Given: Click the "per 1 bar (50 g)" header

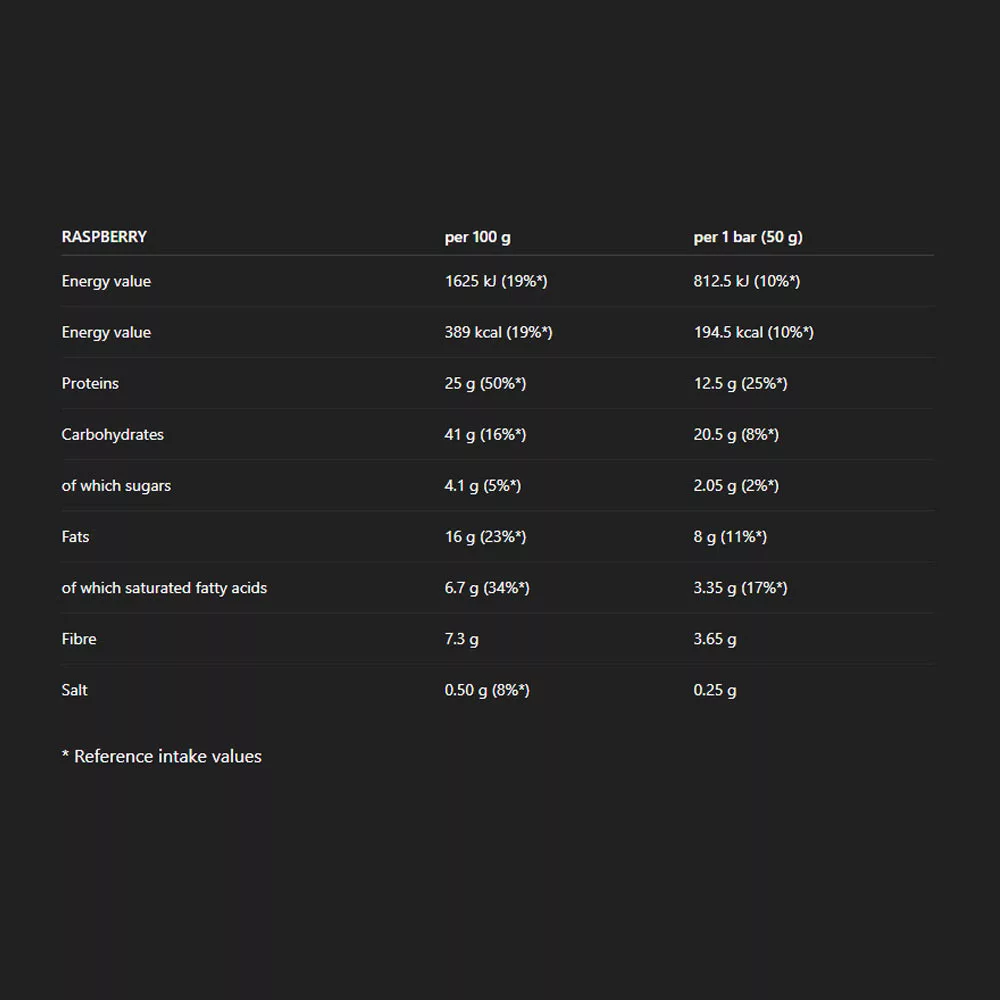Looking at the screenshot, I should point(747,237).
